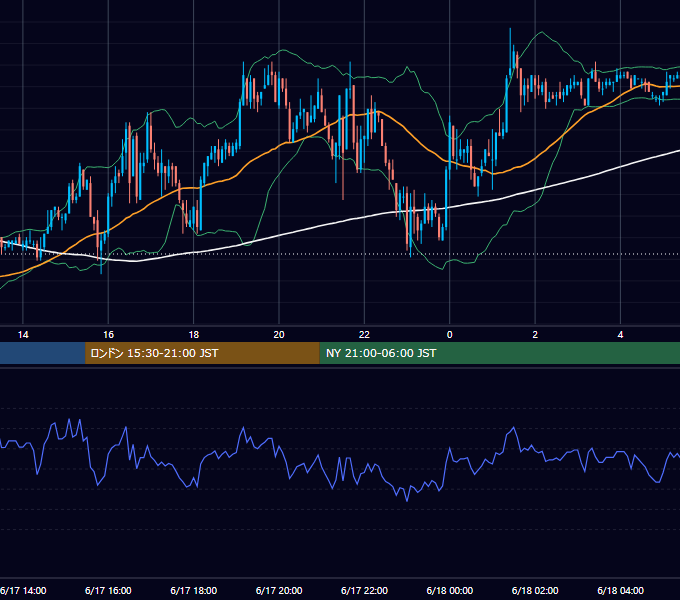The height and width of the screenshot is (600, 680).
Task: Select the NY 21:00-06:00 JST session bar
Action: click(500, 353)
